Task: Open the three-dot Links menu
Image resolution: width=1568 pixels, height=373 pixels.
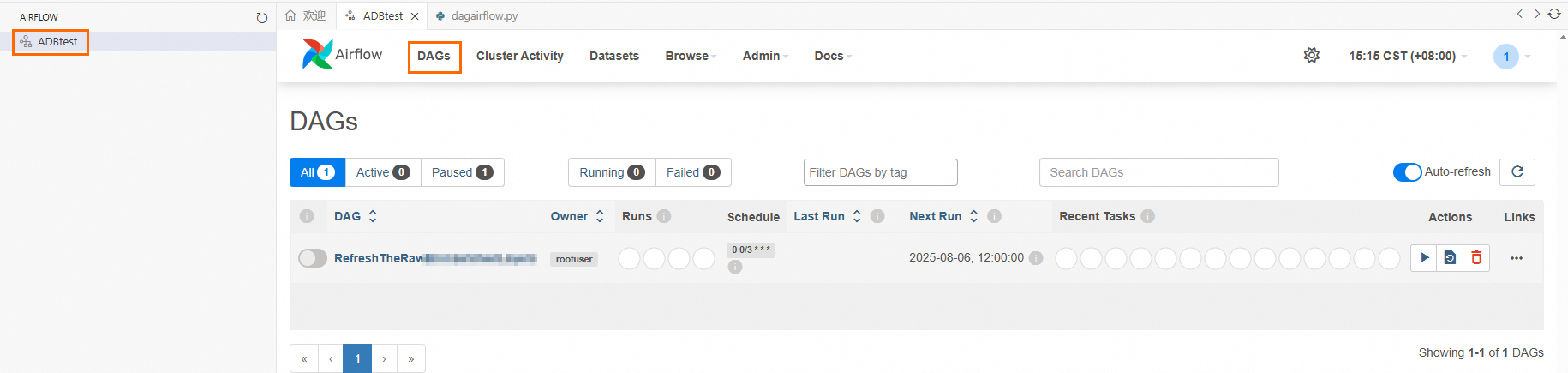Action: click(1517, 258)
